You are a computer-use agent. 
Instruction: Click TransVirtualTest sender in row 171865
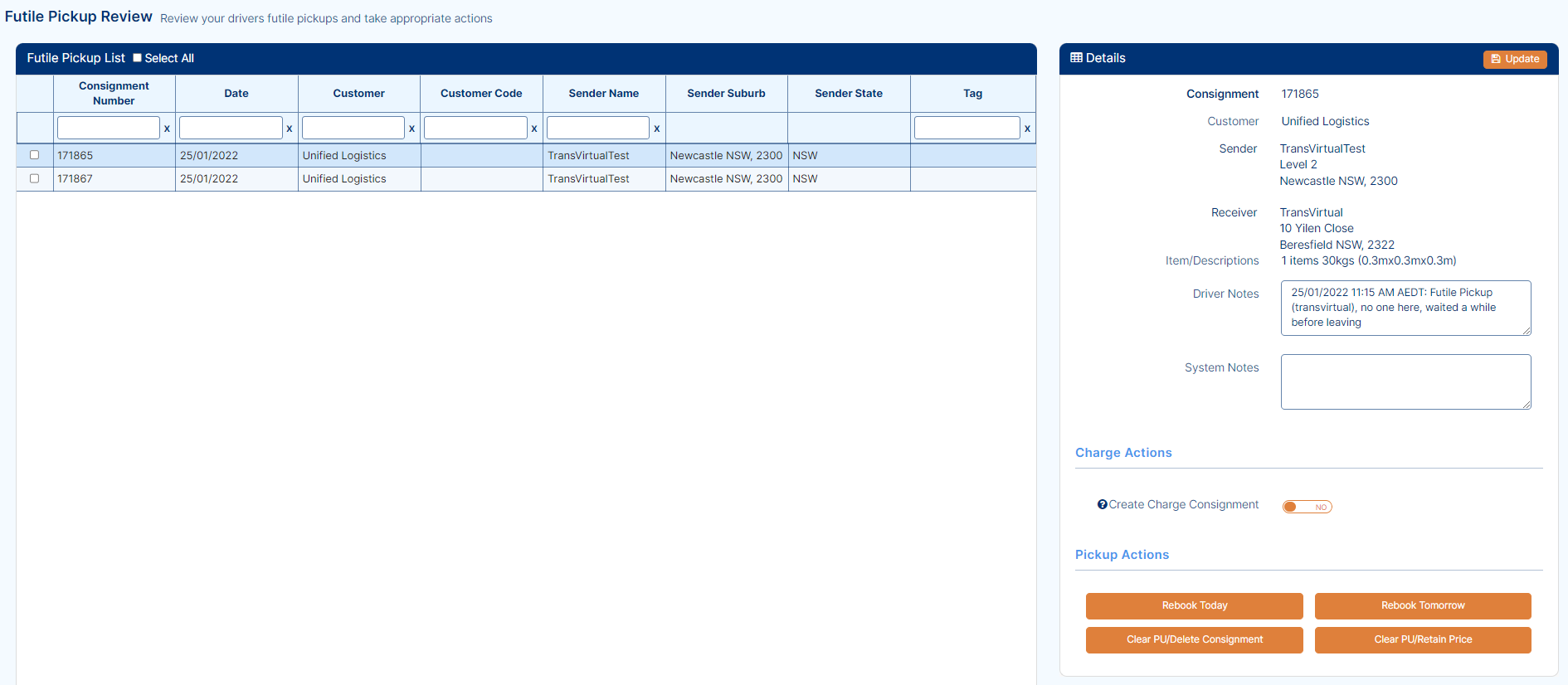(x=588, y=155)
